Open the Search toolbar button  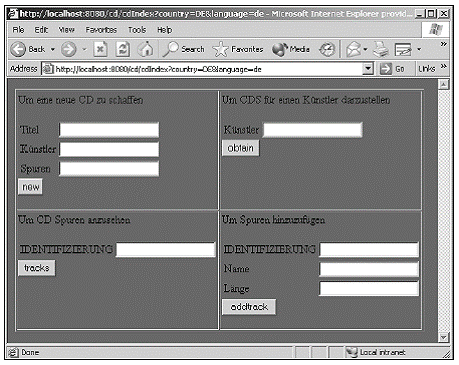(184, 49)
